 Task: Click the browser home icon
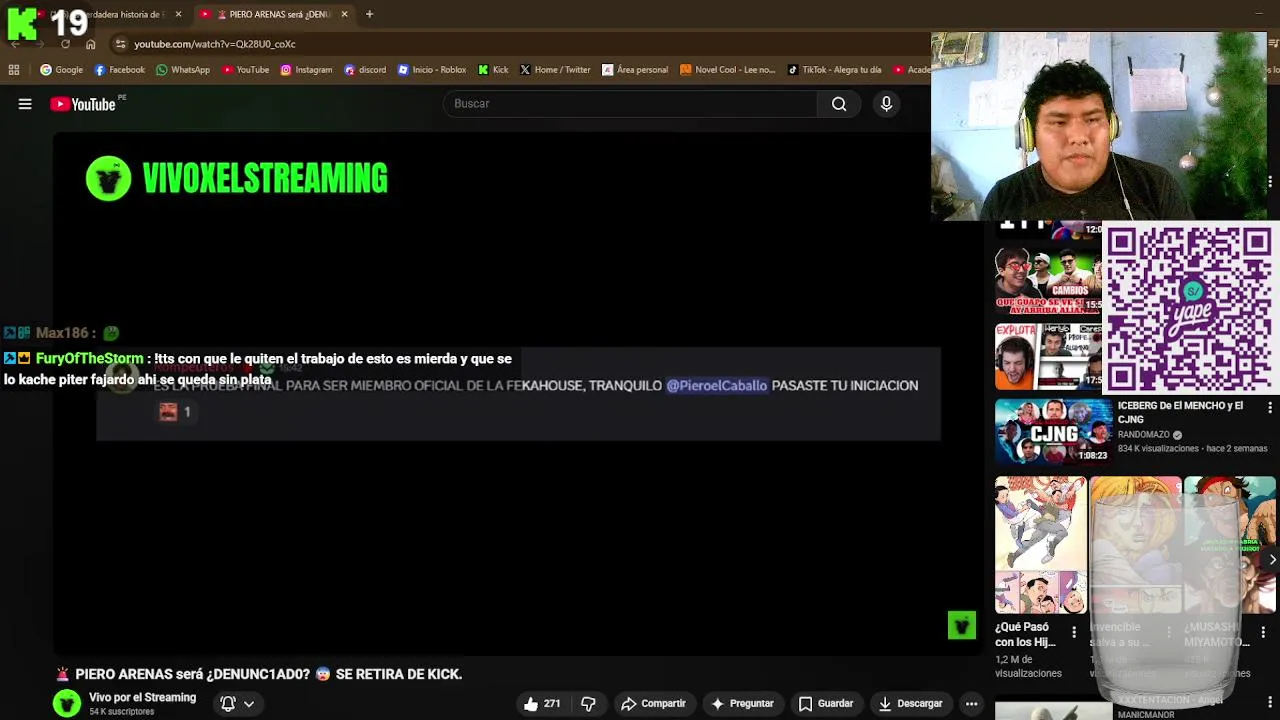[90, 44]
